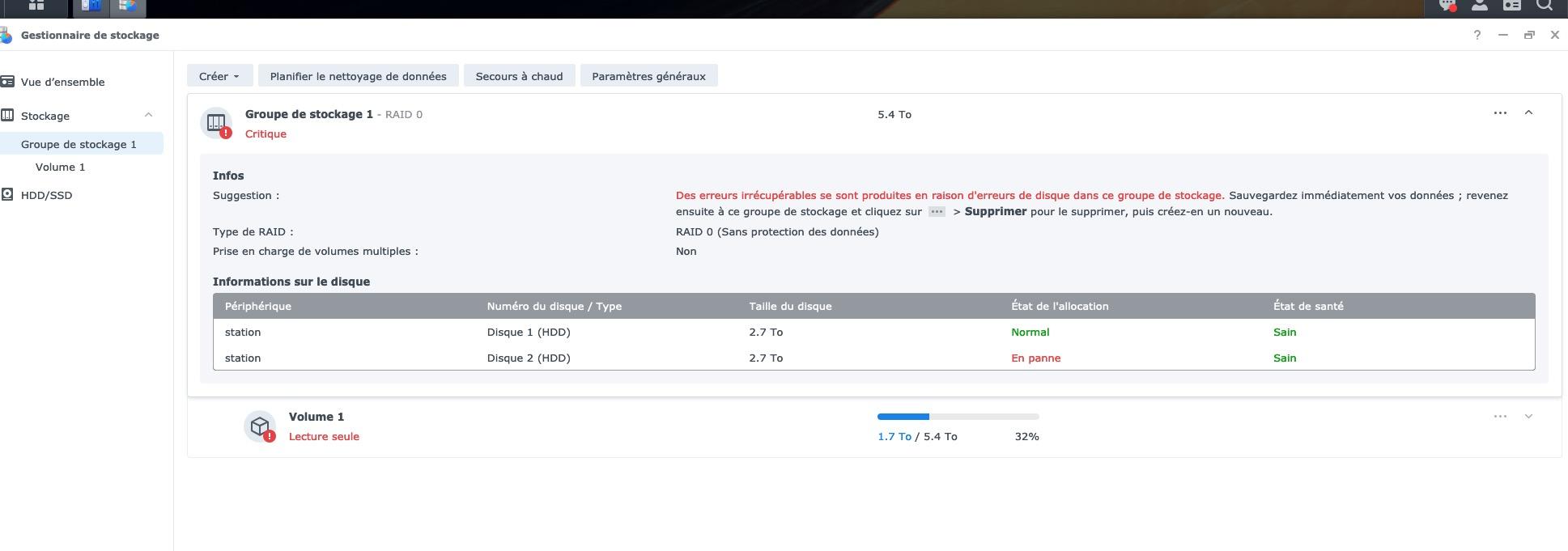
Task: Collapse the Groupe de stockage 1 panel
Action: click(x=1528, y=113)
